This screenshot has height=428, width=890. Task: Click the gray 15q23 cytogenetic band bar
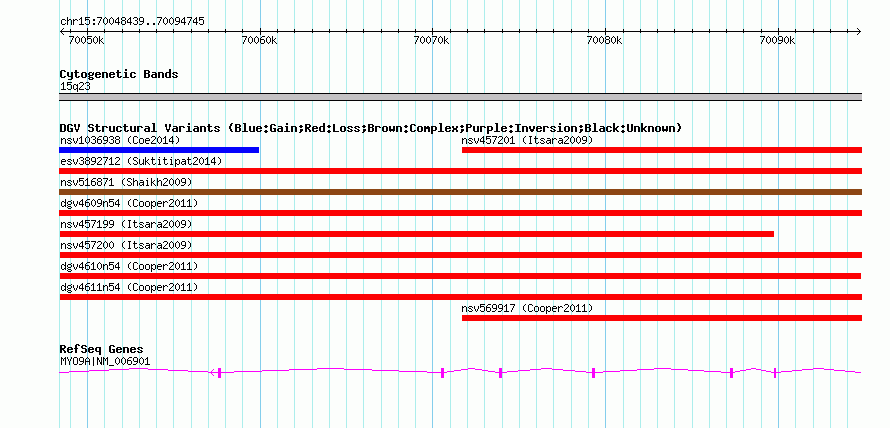coord(461,97)
